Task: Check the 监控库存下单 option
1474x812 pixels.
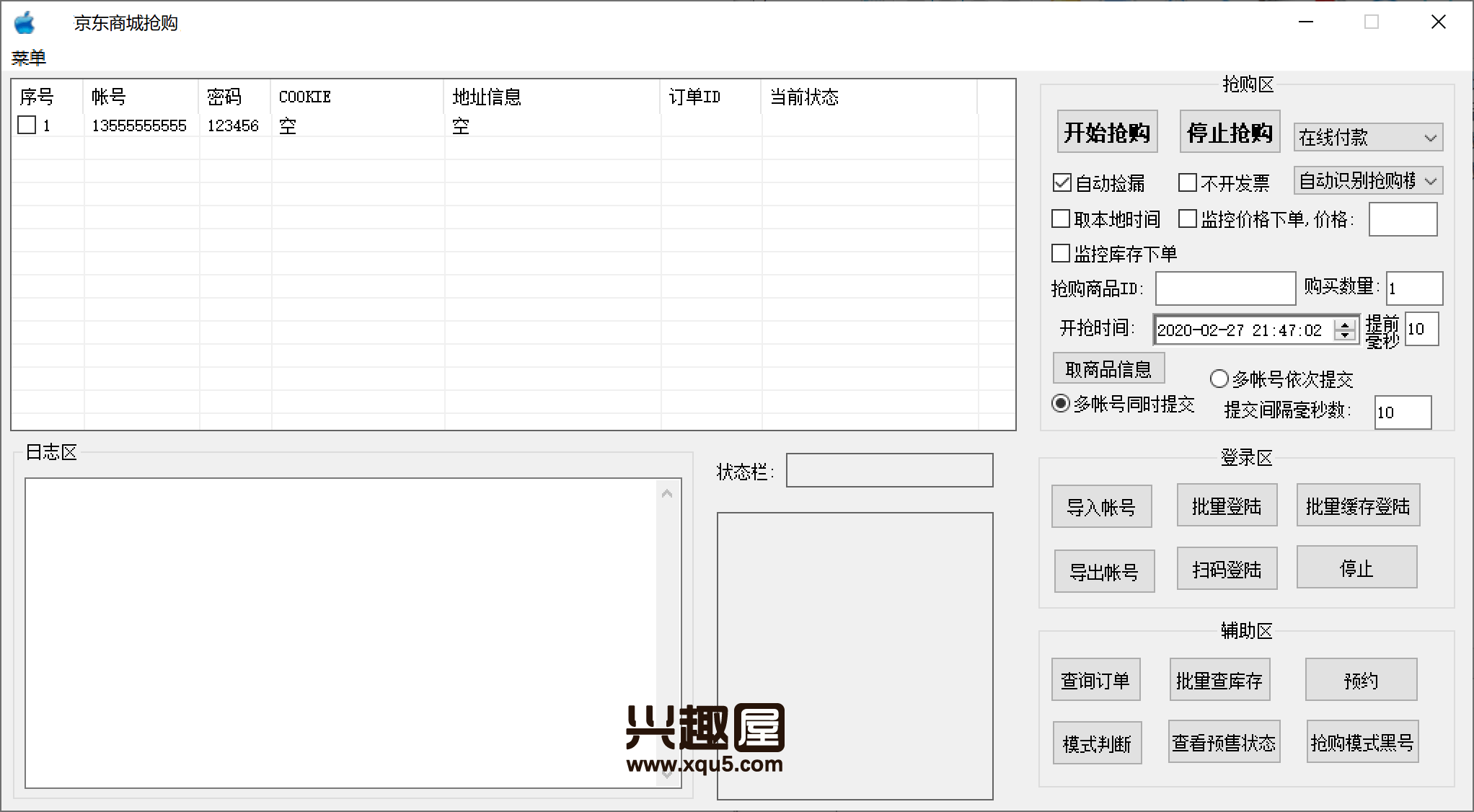Action: tap(1061, 253)
